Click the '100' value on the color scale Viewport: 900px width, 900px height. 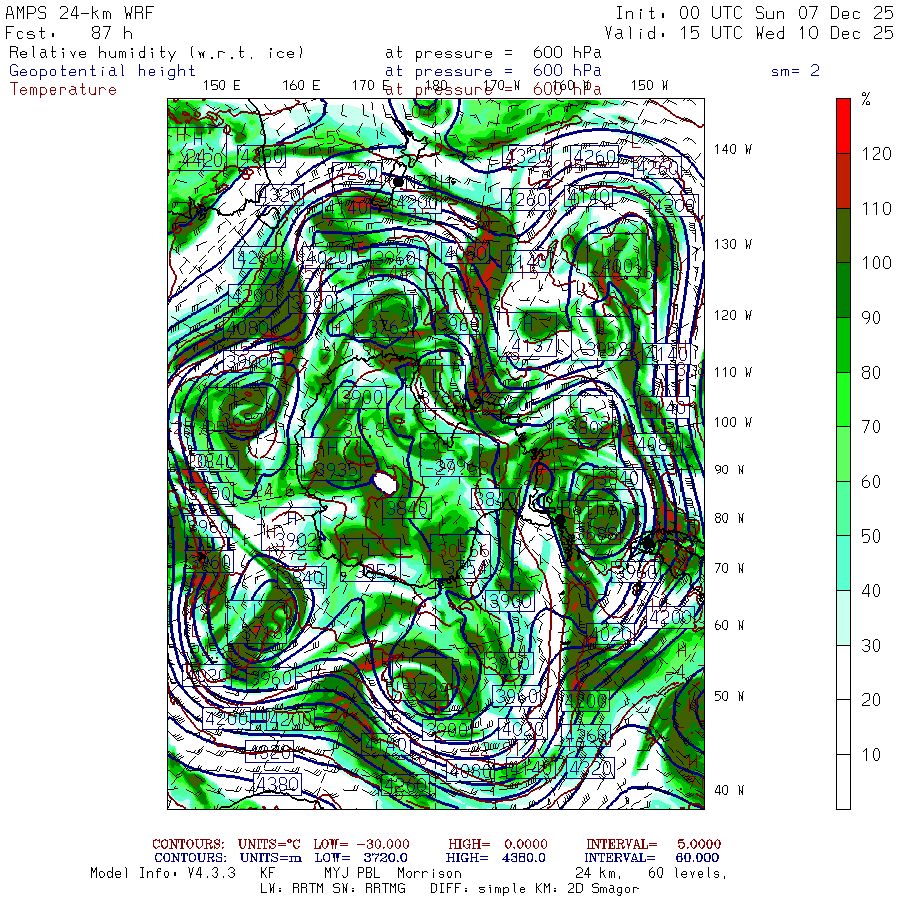[x=876, y=263]
